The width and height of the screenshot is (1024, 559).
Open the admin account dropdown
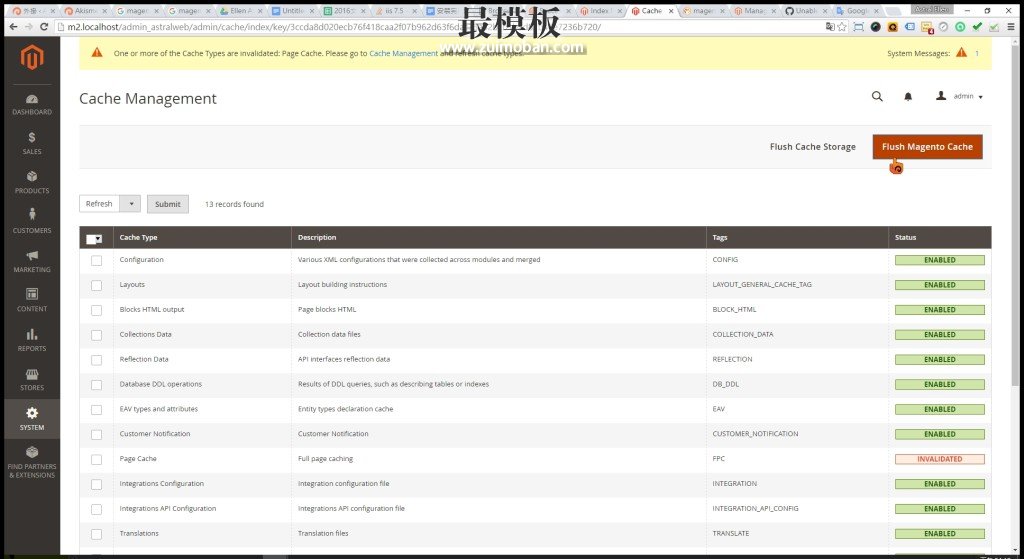tap(959, 96)
